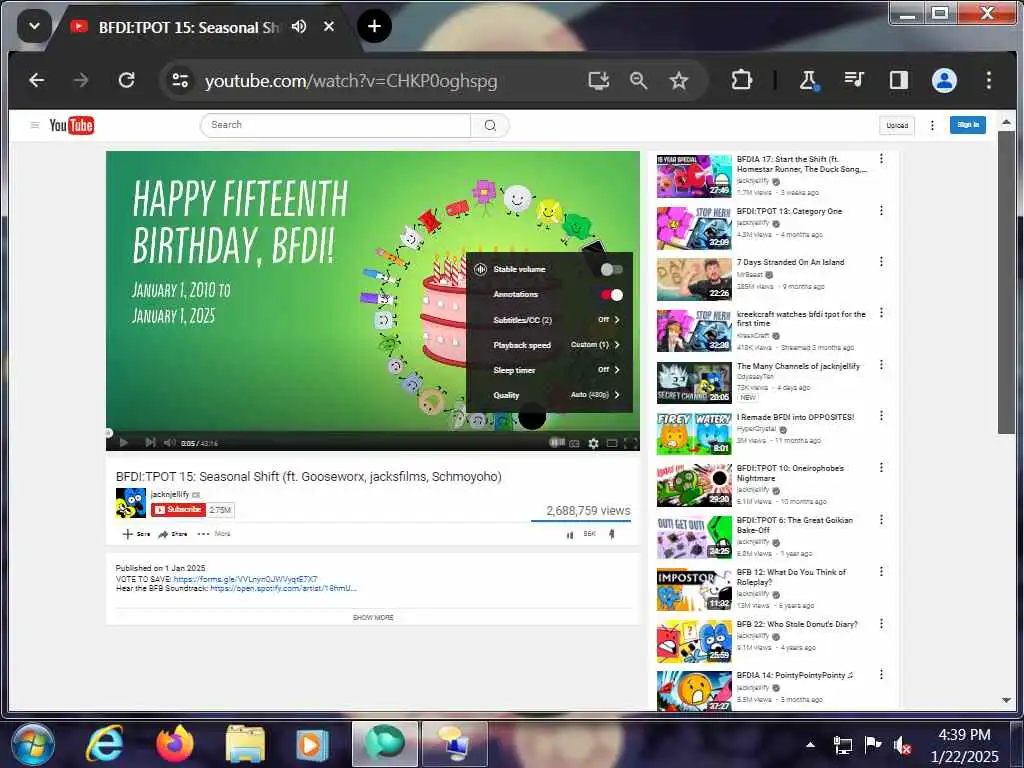Click the Save plus icon
Screen dimensions: 1024x768
point(136,534)
